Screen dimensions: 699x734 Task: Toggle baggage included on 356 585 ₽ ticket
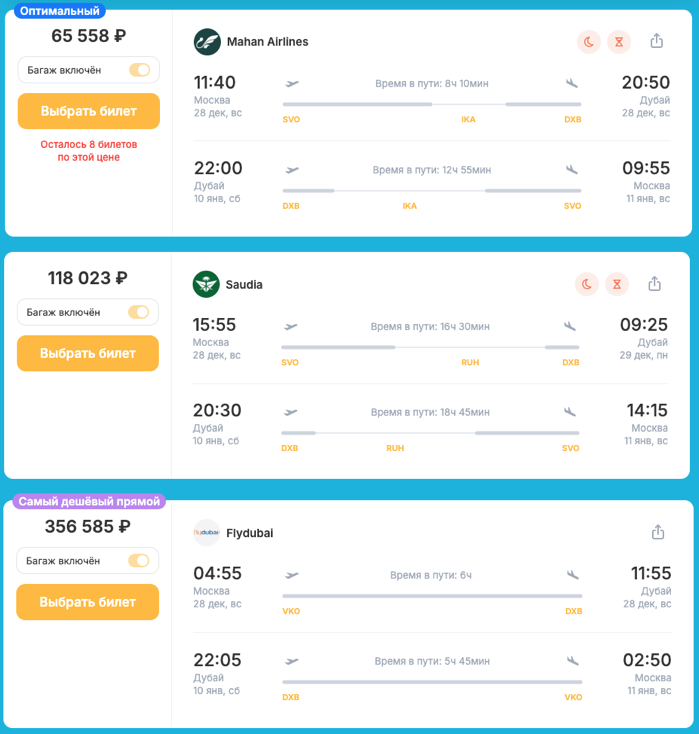pos(138,561)
